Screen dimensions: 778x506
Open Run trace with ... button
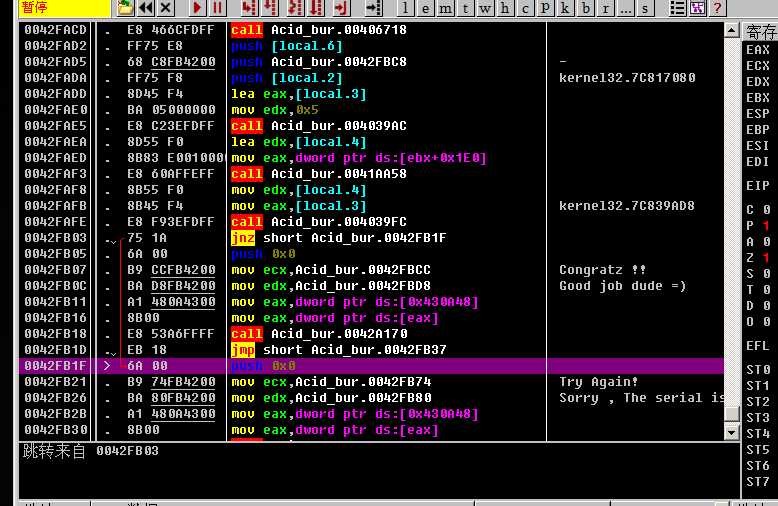tap(625, 7)
